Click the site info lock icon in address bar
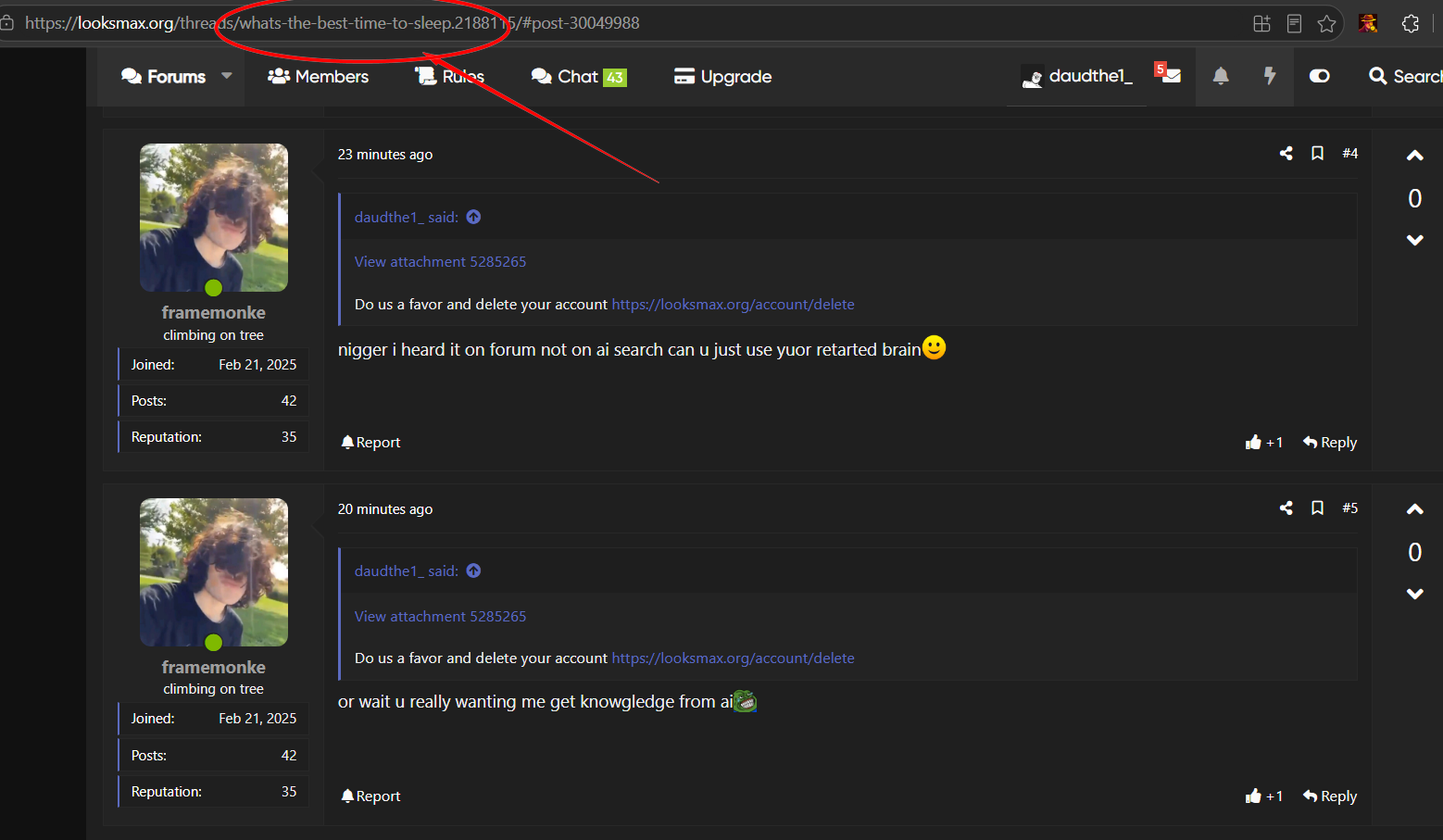The height and width of the screenshot is (840, 1443). click(x=6, y=23)
